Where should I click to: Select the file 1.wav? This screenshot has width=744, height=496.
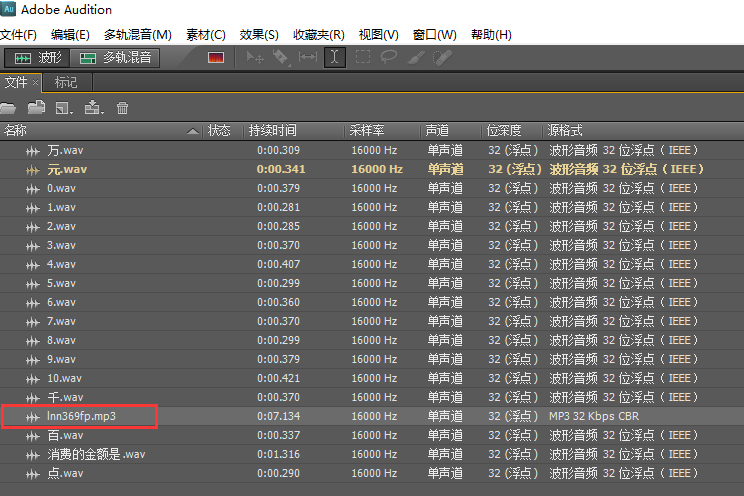point(372,207)
